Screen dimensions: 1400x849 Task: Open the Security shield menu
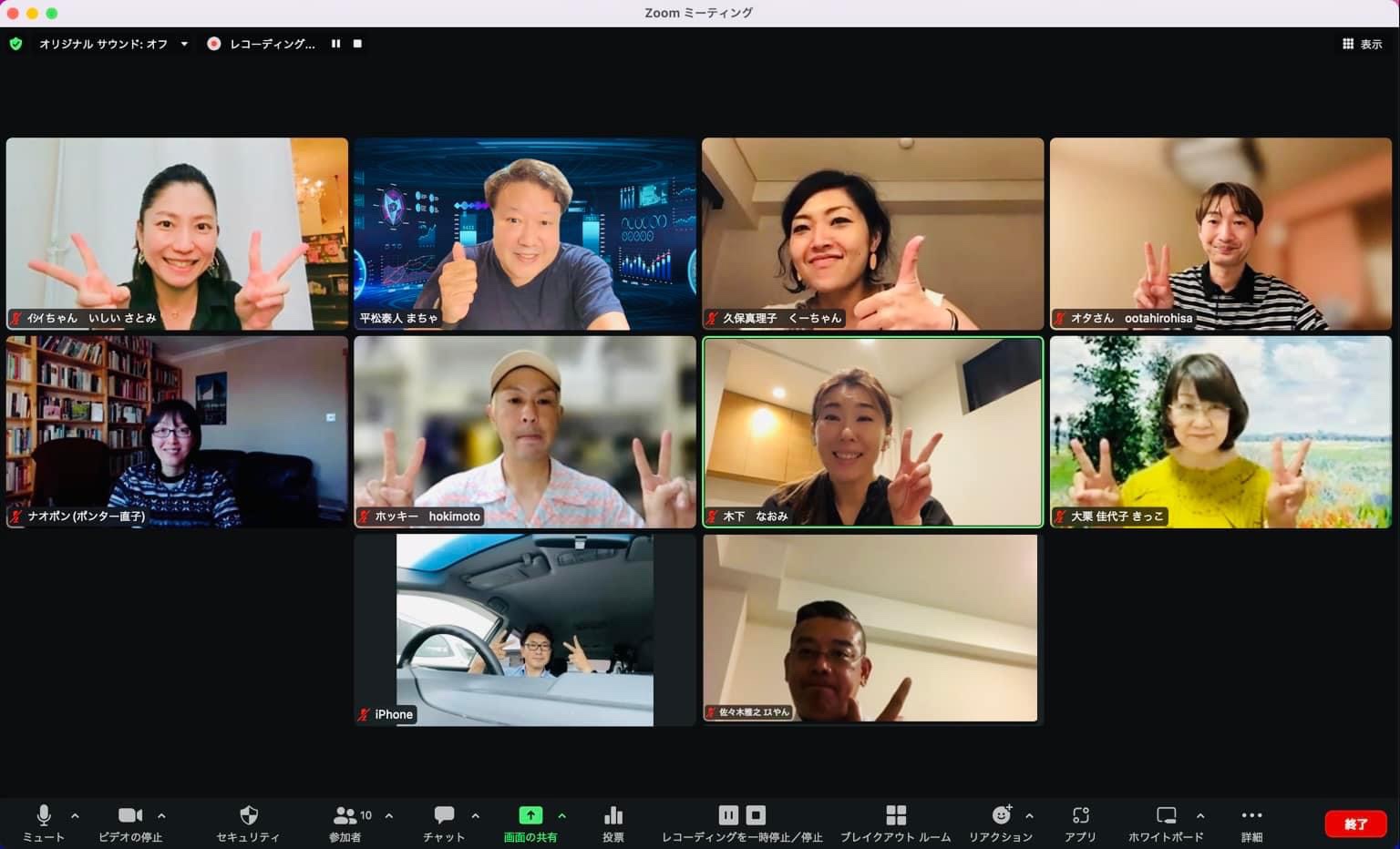click(248, 814)
